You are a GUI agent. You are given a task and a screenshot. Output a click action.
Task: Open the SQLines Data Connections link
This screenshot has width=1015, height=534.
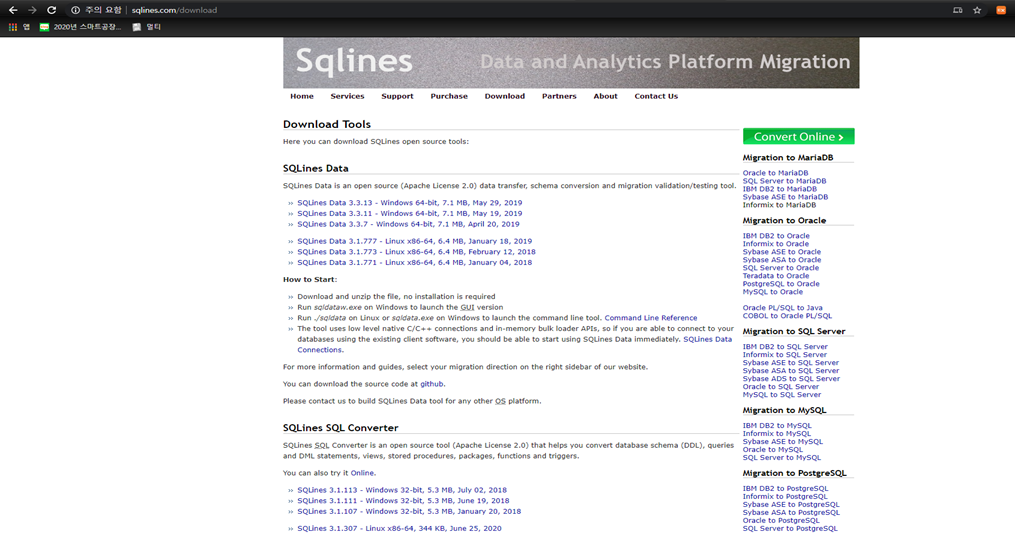pyautogui.click(x=708, y=339)
